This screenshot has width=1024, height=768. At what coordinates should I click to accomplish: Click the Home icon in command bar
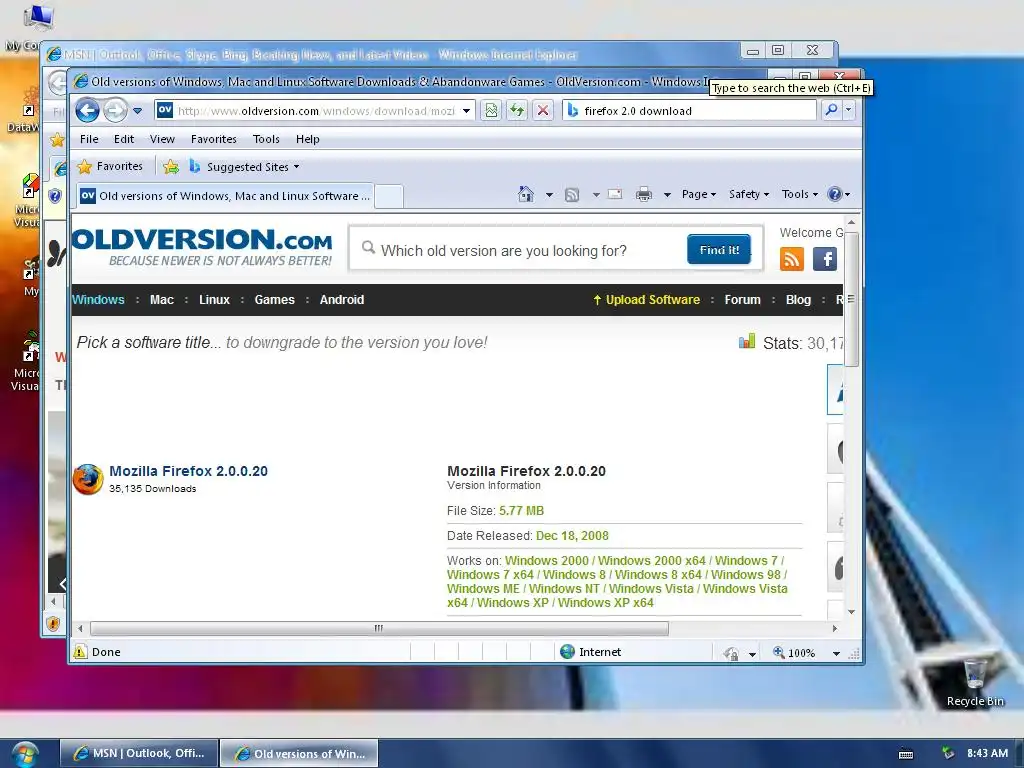tap(526, 194)
